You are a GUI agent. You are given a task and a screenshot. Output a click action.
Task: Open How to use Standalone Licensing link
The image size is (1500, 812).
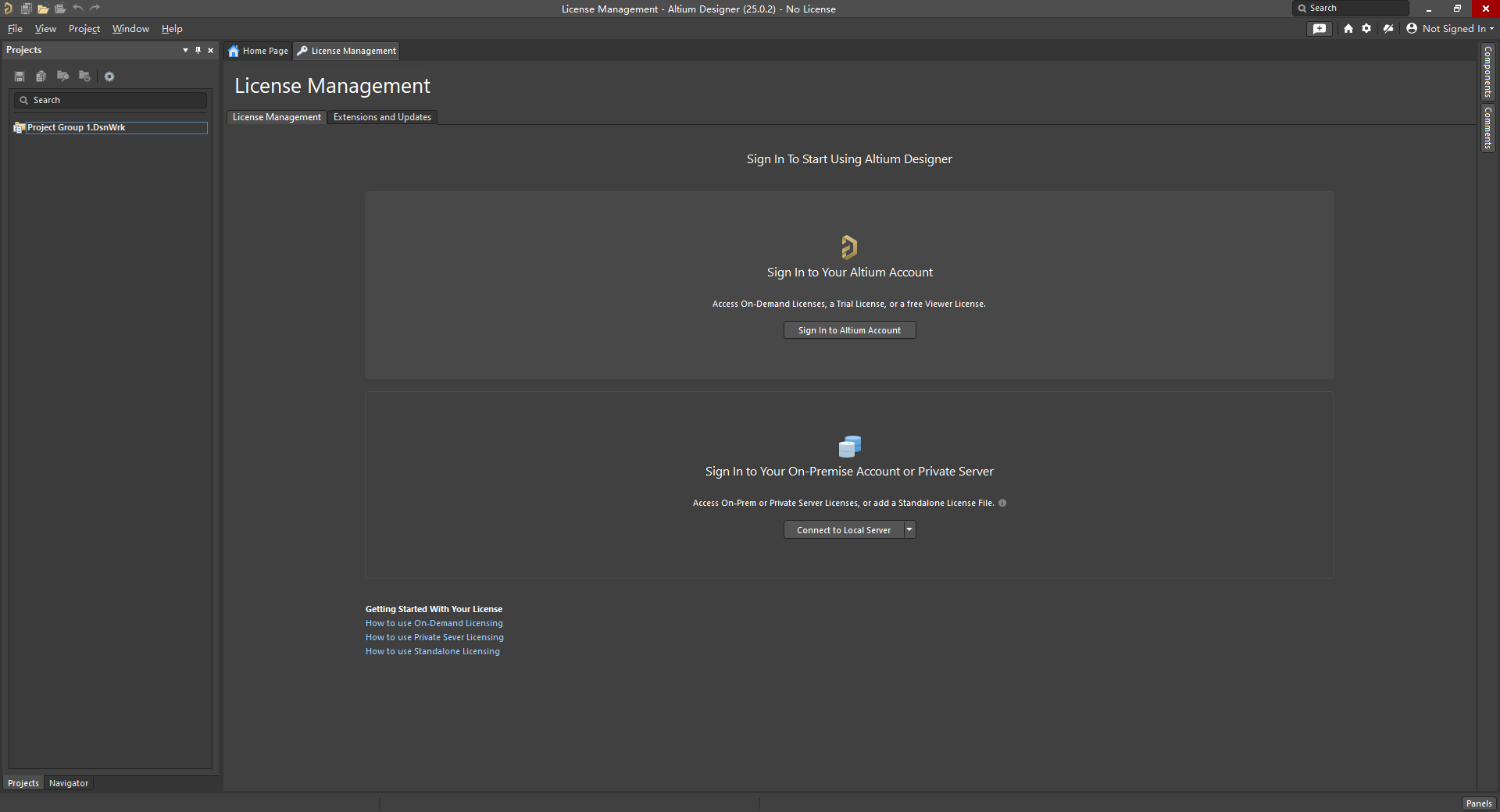pyautogui.click(x=432, y=651)
